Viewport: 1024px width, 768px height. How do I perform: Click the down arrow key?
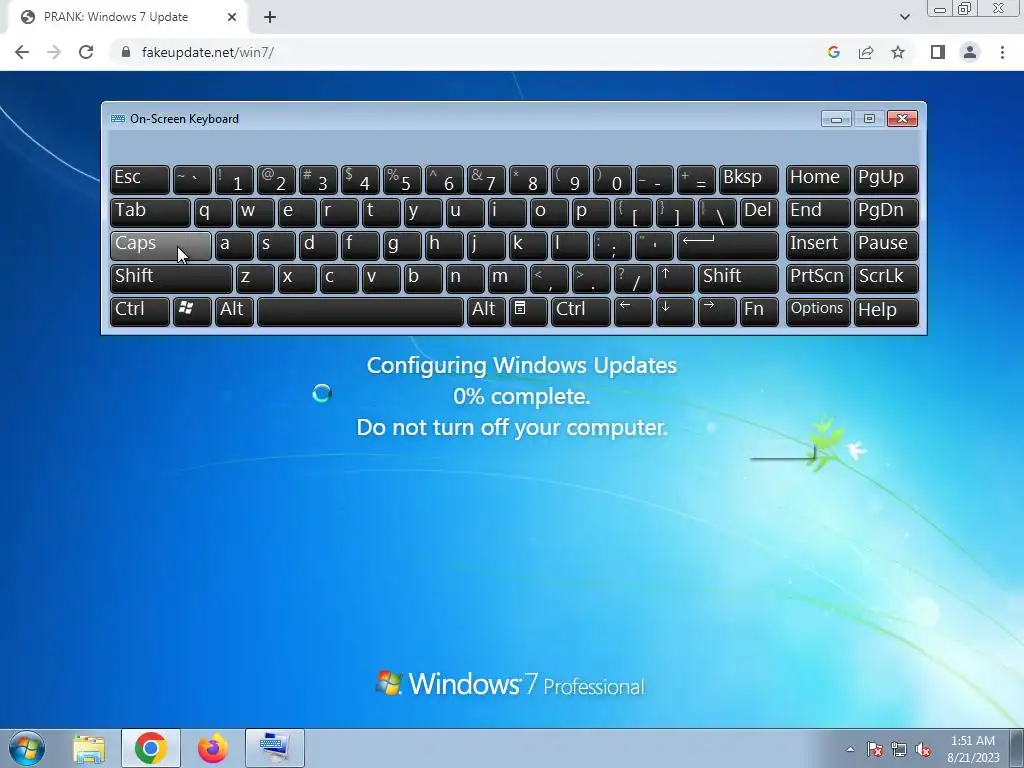point(675,311)
